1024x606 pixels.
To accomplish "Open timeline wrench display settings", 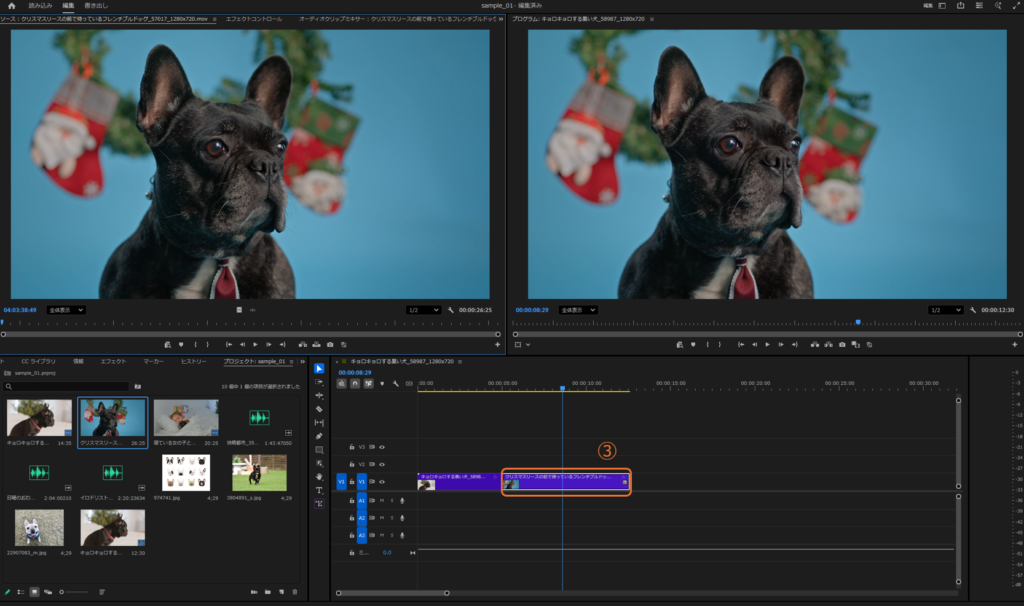I will coord(396,383).
